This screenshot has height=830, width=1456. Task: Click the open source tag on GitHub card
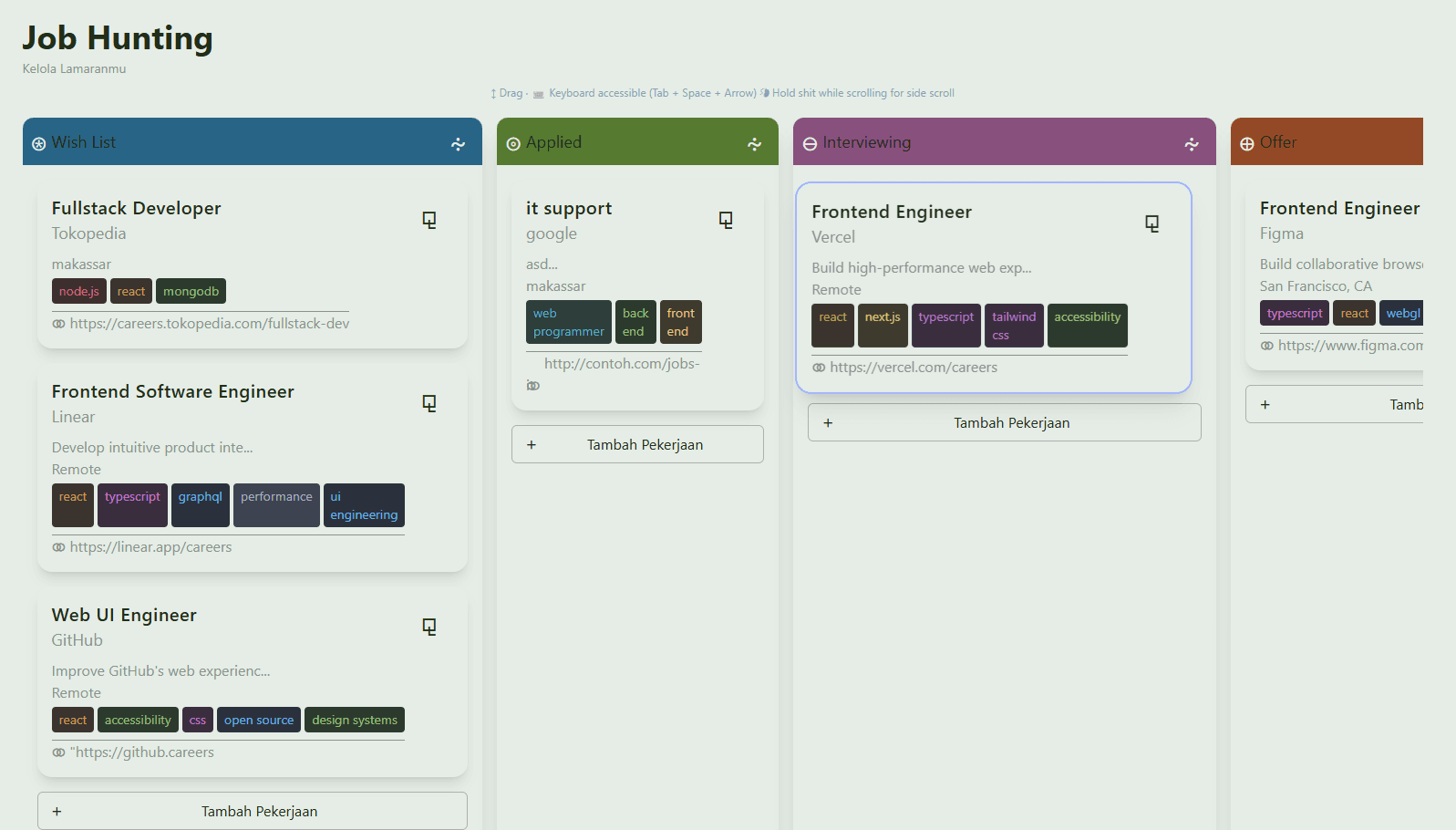click(259, 720)
